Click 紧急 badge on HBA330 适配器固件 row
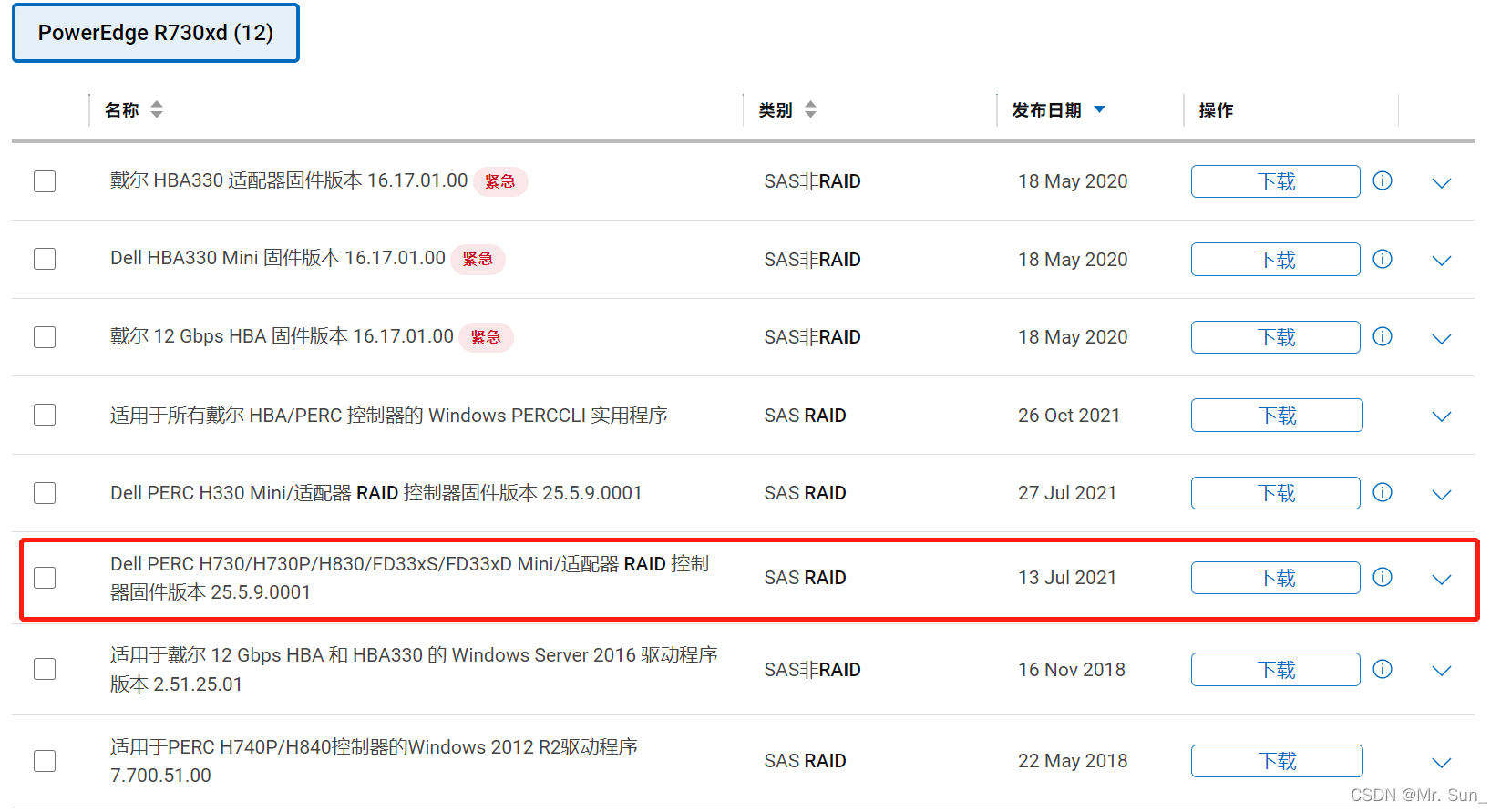Image resolution: width=1501 pixels, height=812 pixels. pyautogui.click(x=500, y=181)
